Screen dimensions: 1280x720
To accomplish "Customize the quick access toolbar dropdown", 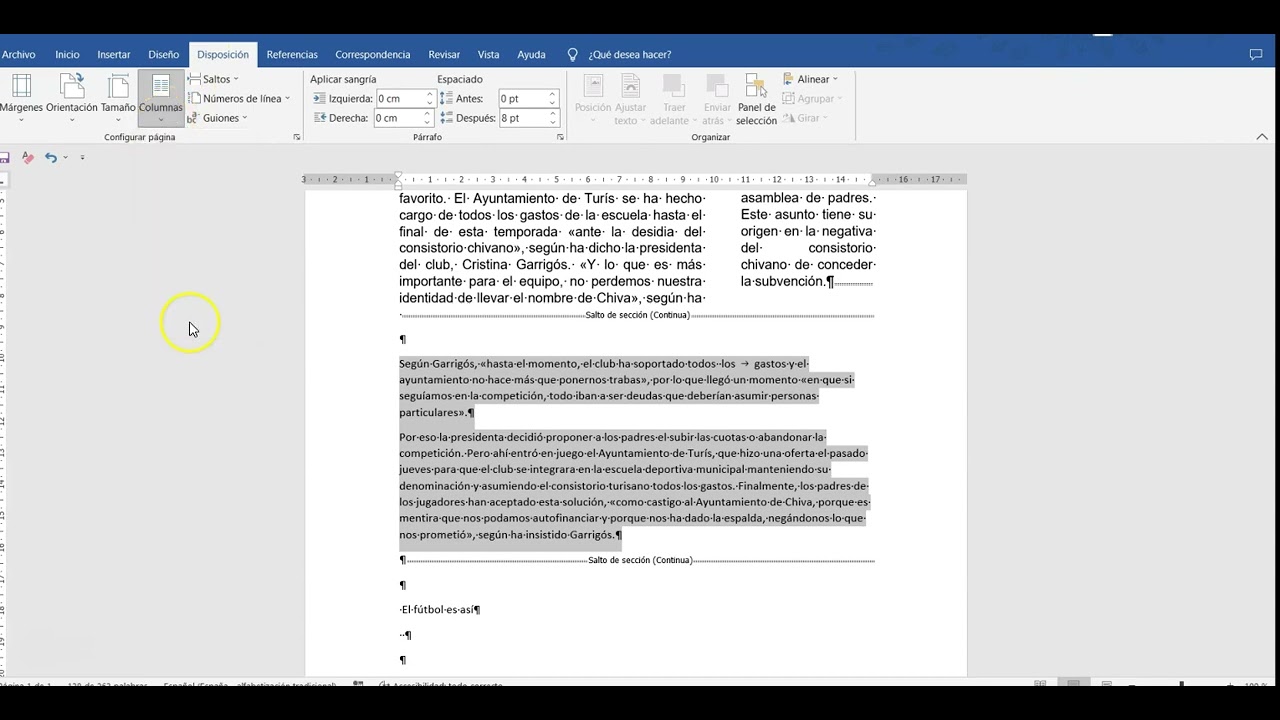I will coord(82,158).
